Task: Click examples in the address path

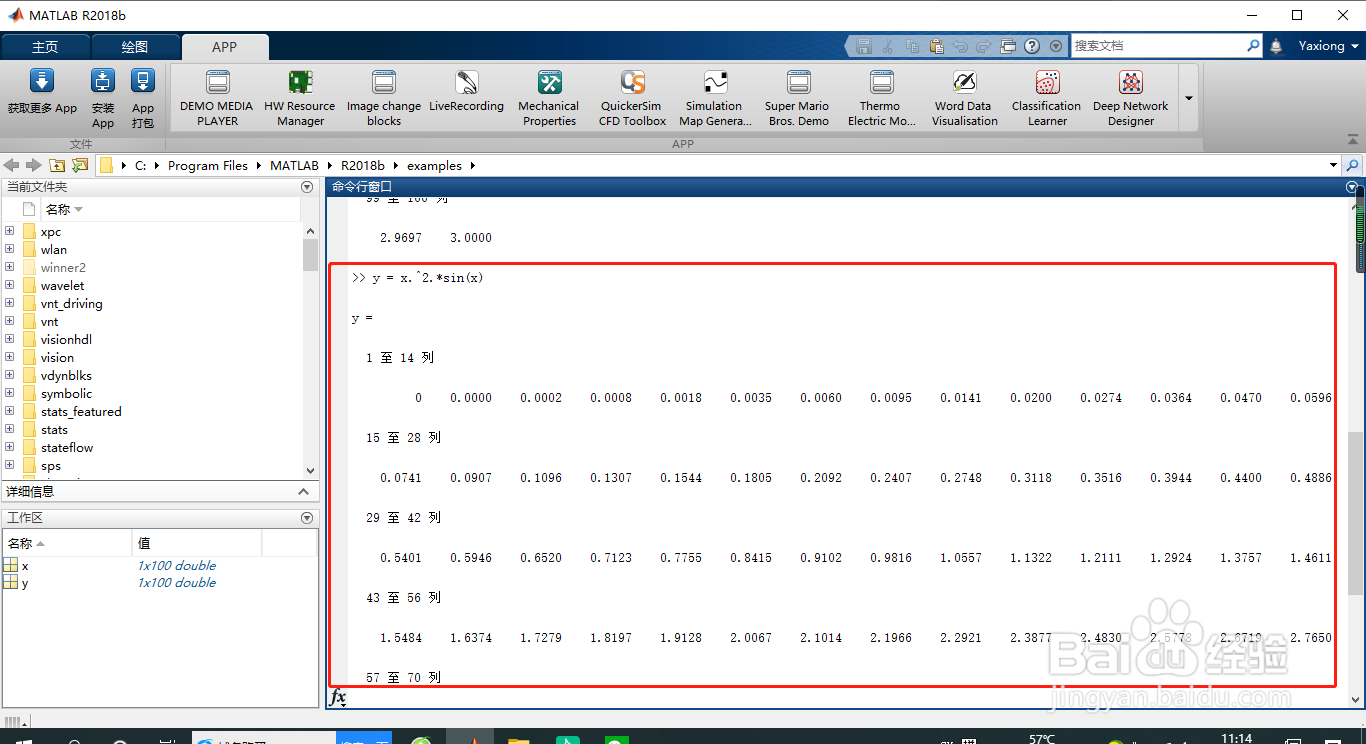Action: [434, 165]
